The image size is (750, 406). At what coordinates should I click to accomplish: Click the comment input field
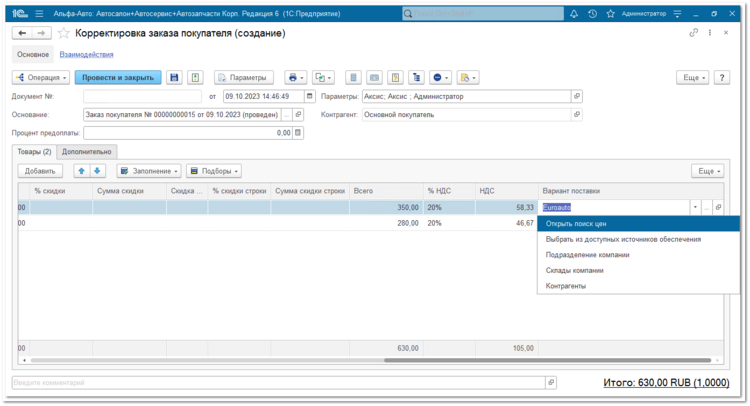pos(278,382)
